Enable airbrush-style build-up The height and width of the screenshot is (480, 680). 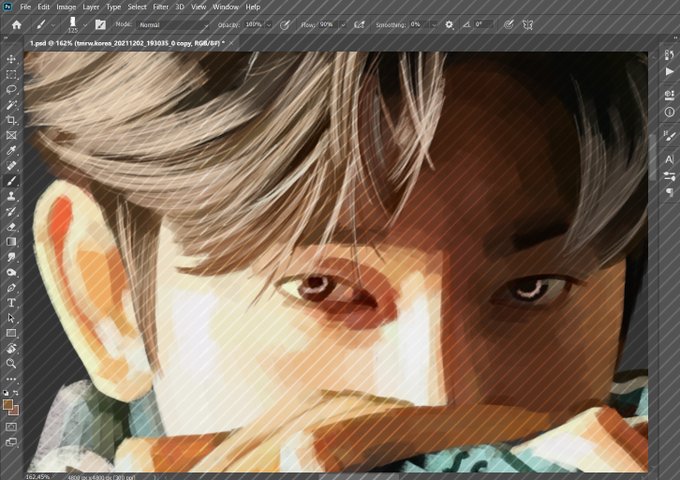359,25
